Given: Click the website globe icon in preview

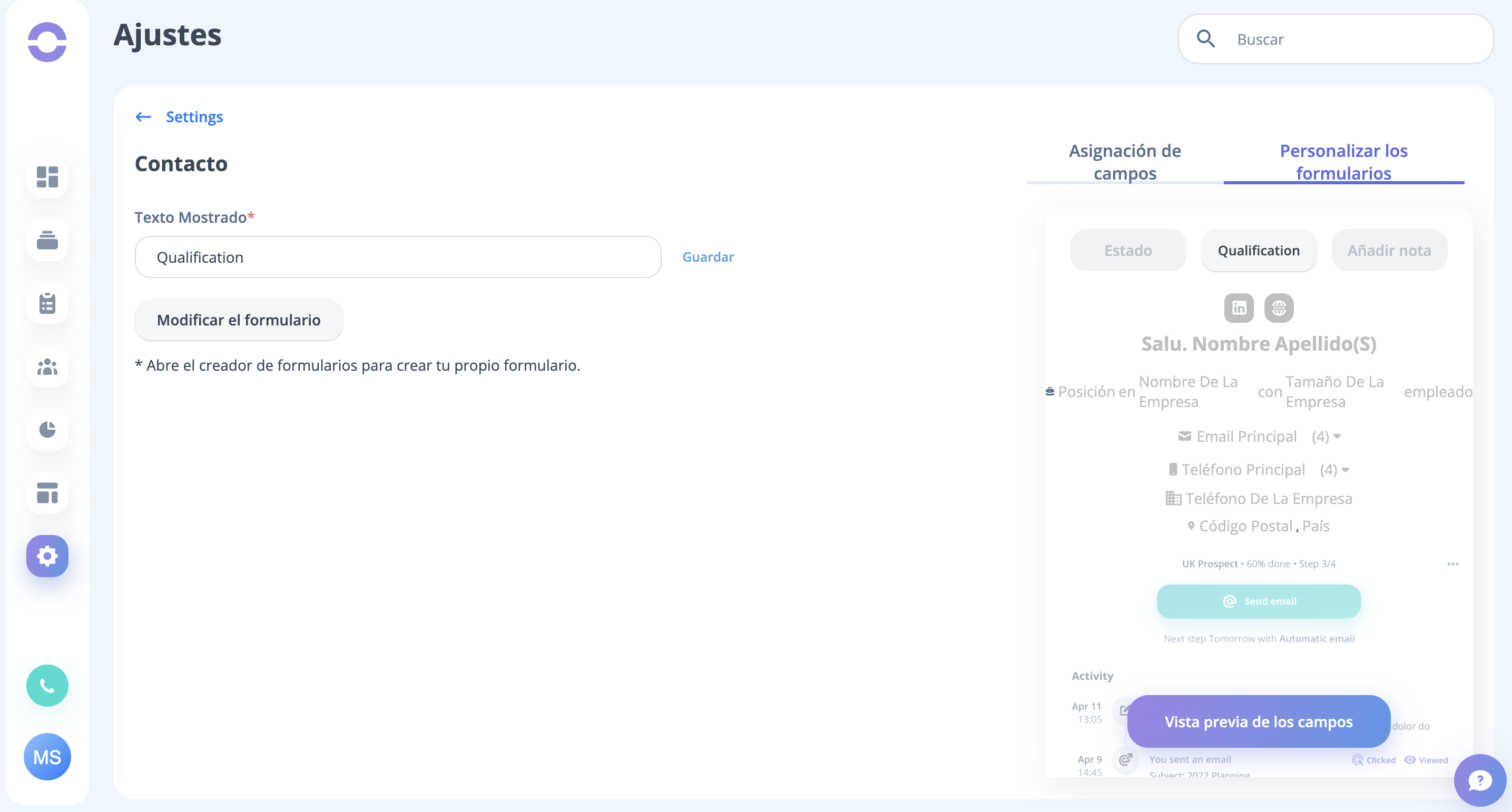Looking at the screenshot, I should [x=1279, y=308].
